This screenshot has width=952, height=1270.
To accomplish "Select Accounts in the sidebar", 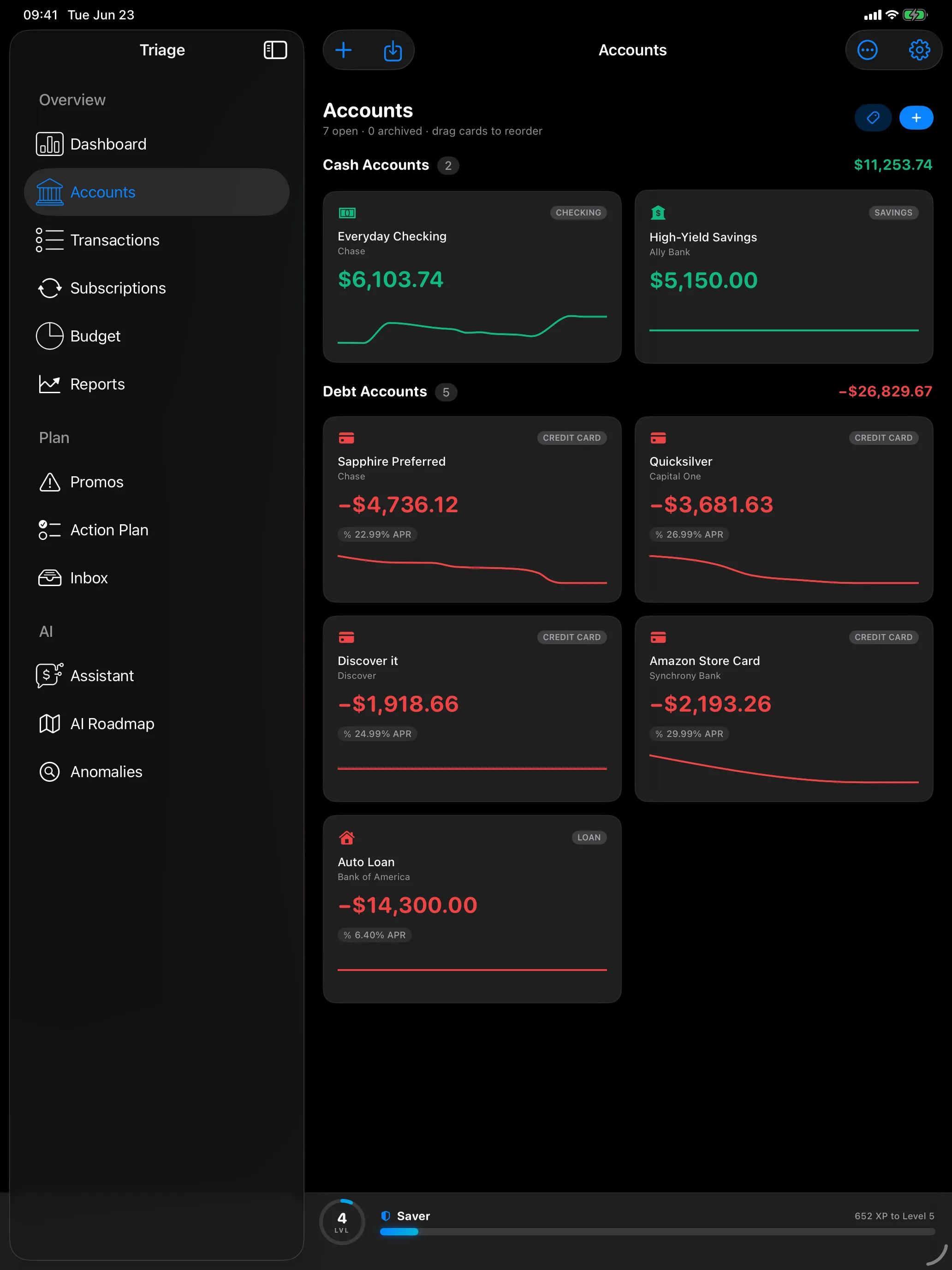I will tap(156, 192).
